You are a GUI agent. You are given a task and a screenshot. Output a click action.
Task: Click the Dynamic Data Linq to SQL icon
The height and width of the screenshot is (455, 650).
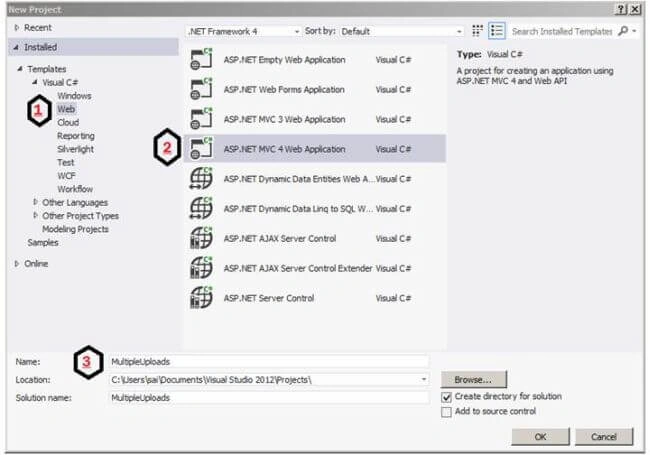pyautogui.click(x=201, y=208)
